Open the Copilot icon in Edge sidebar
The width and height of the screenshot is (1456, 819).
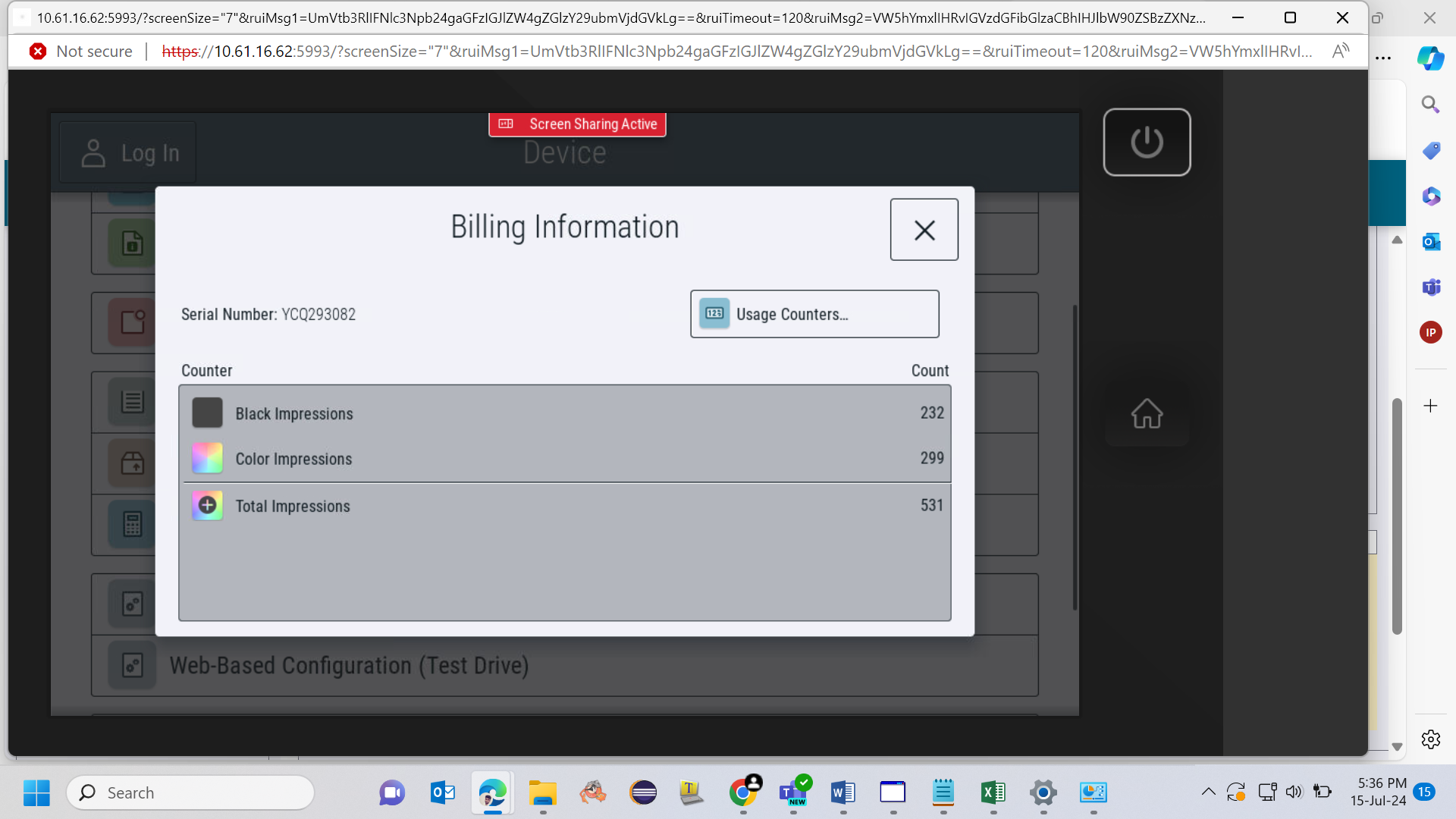pyautogui.click(x=1430, y=58)
